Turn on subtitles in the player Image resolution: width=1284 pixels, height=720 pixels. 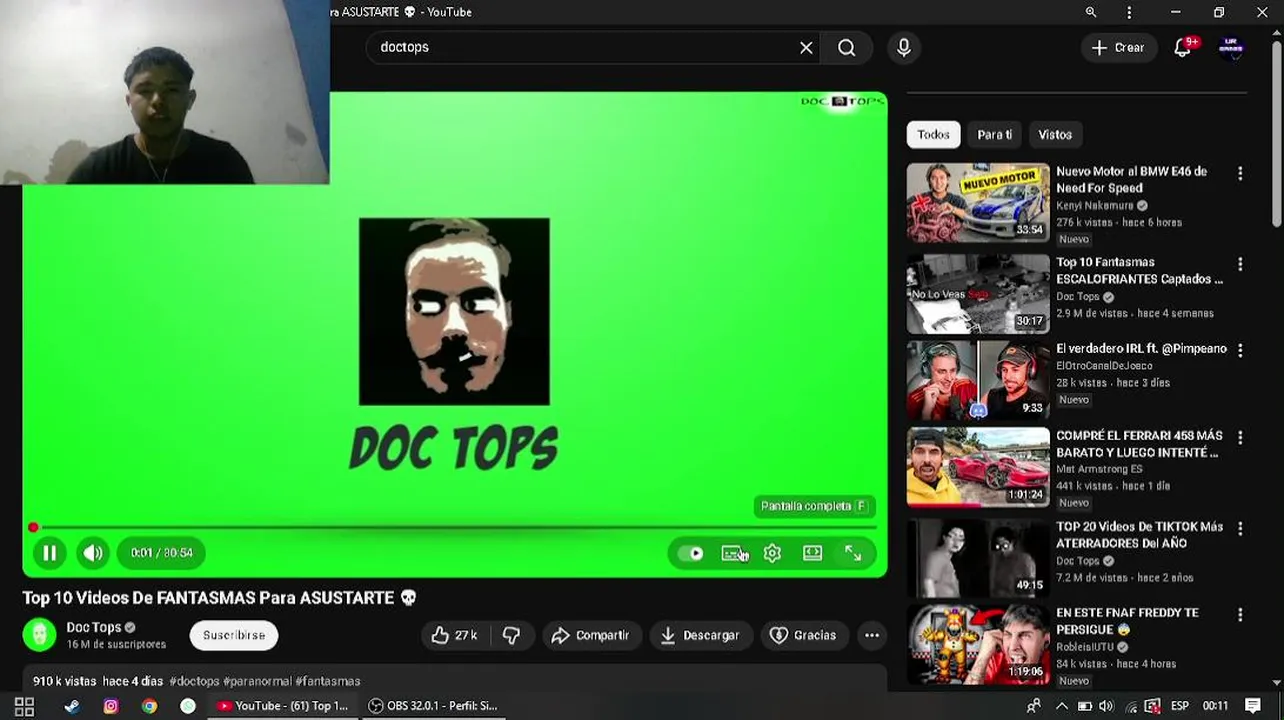pyautogui.click(x=732, y=553)
